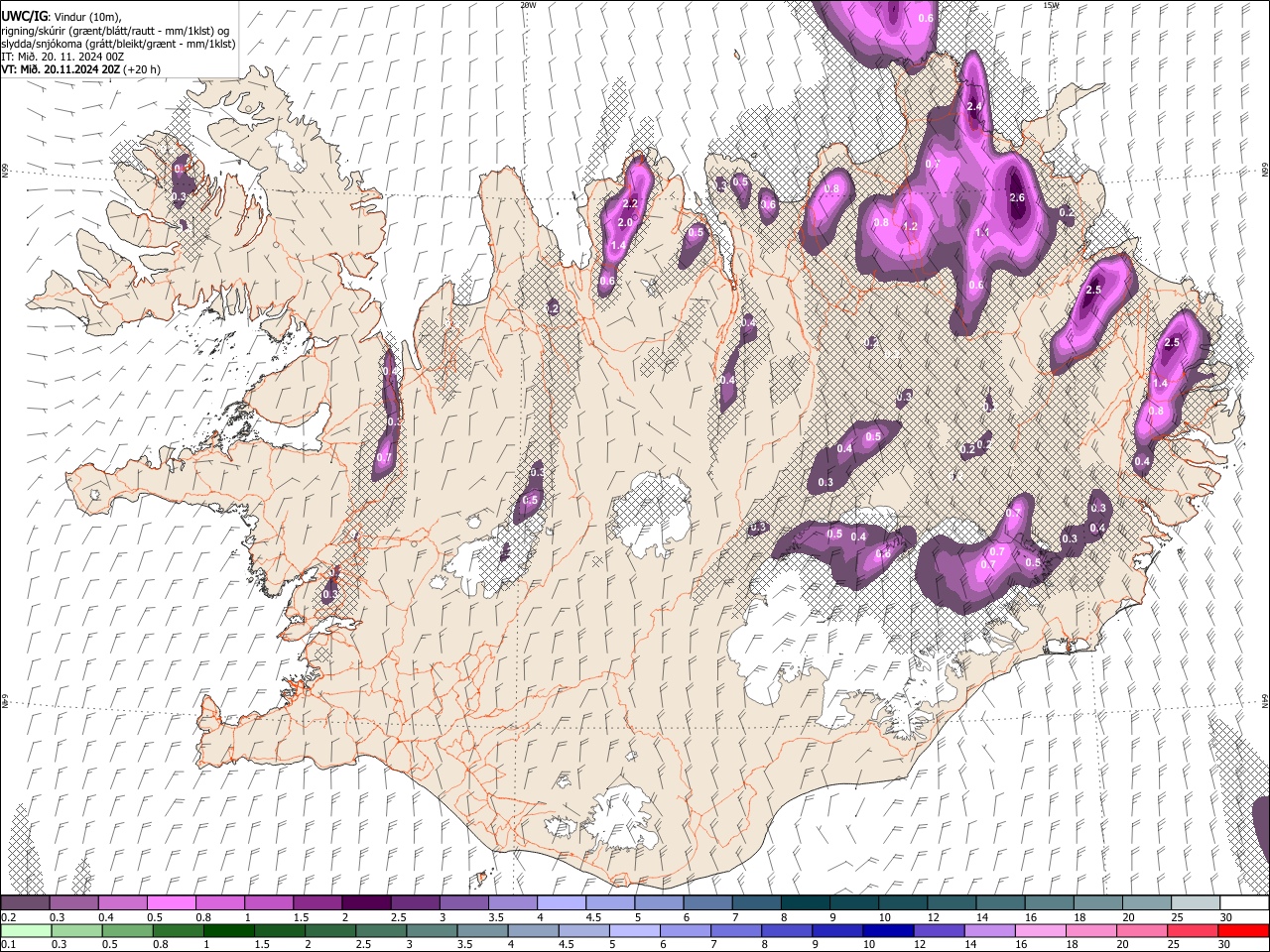Screen dimensions: 1270x952
Task: Click the slate blue 6–7 snow legend swatch
Action: (707, 902)
